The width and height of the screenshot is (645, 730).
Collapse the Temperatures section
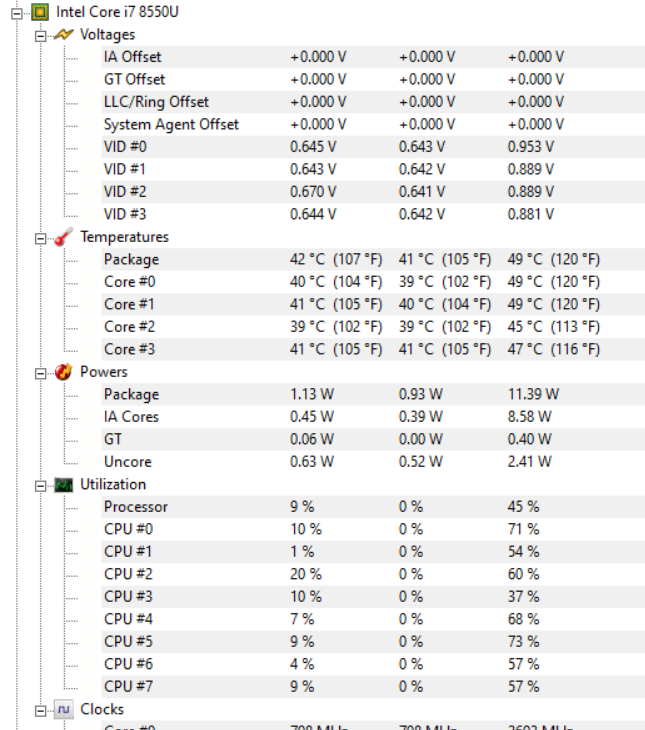tap(41, 238)
